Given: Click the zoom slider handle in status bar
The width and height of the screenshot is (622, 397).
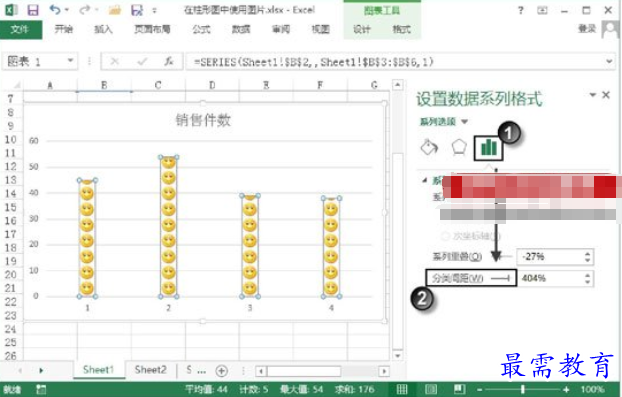Looking at the screenshot, I should [523, 389].
